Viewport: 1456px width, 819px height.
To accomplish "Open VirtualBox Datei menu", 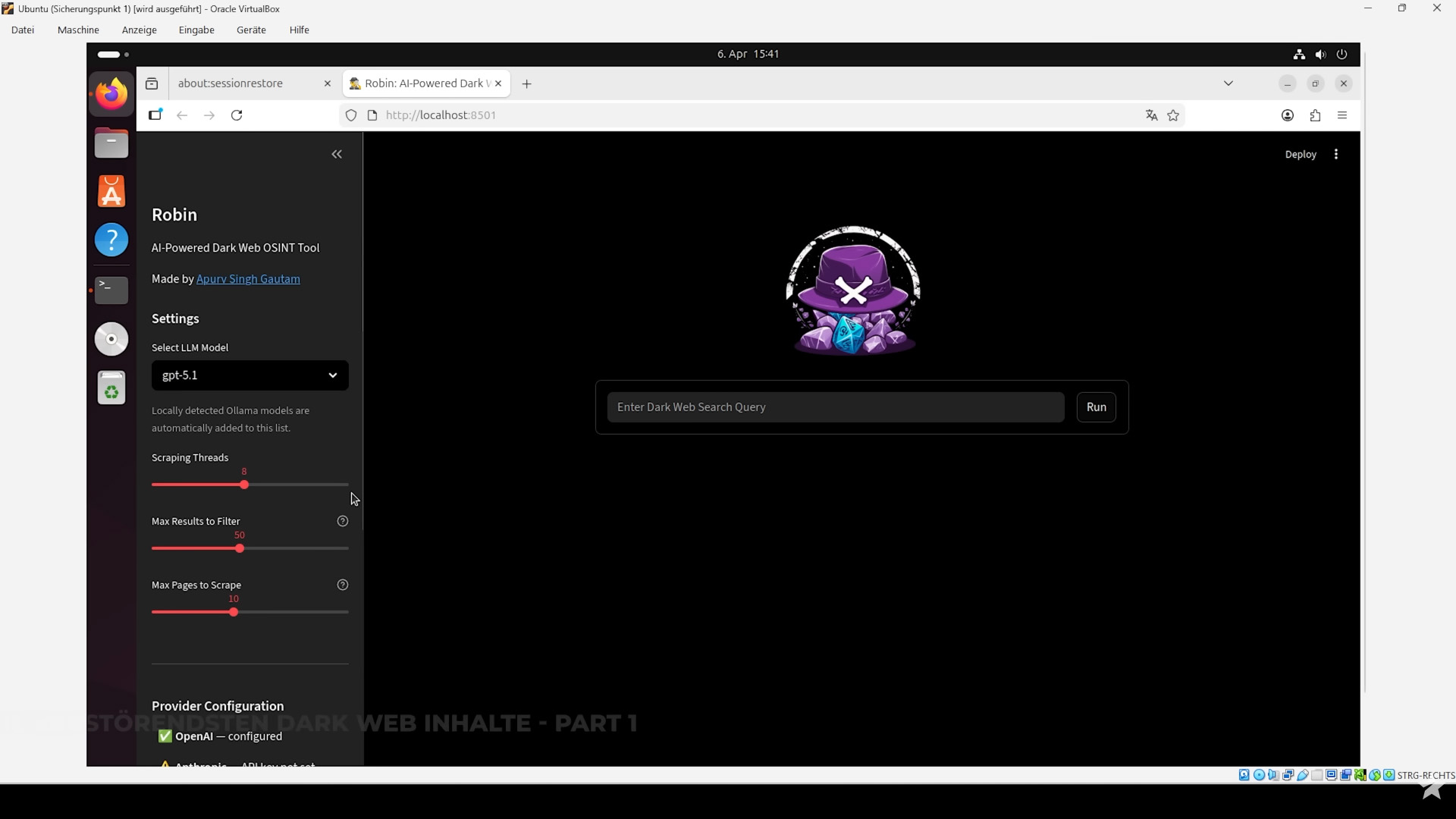I will coord(23,30).
